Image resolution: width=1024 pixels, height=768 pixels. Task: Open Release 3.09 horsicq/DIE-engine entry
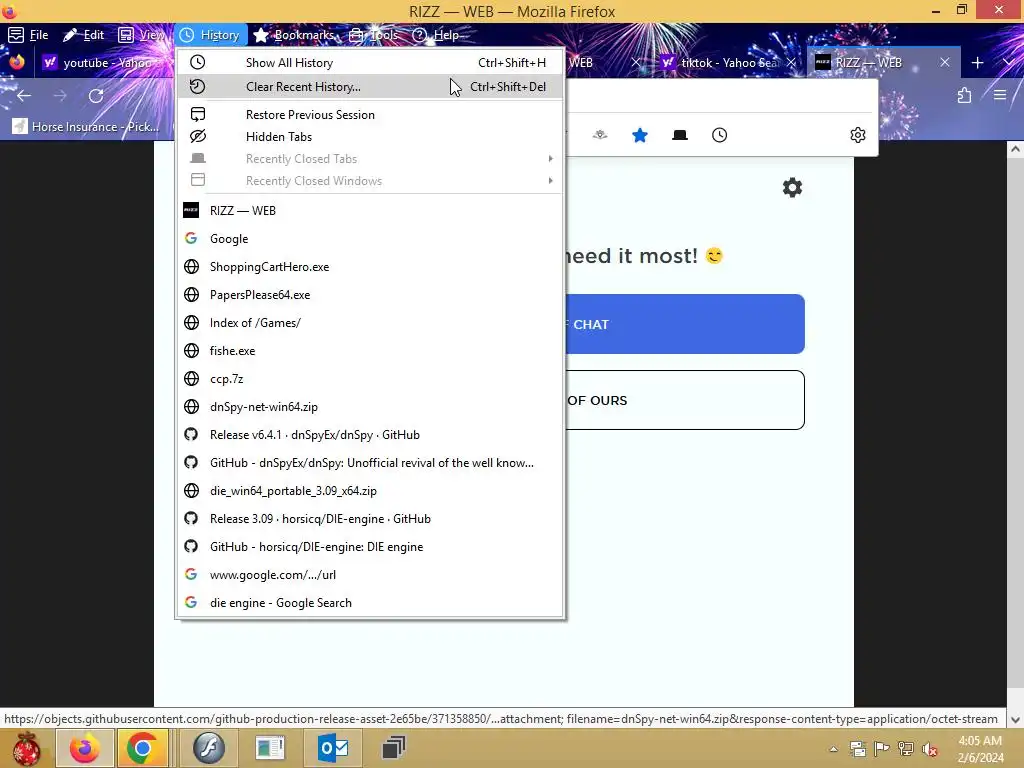pos(370,519)
